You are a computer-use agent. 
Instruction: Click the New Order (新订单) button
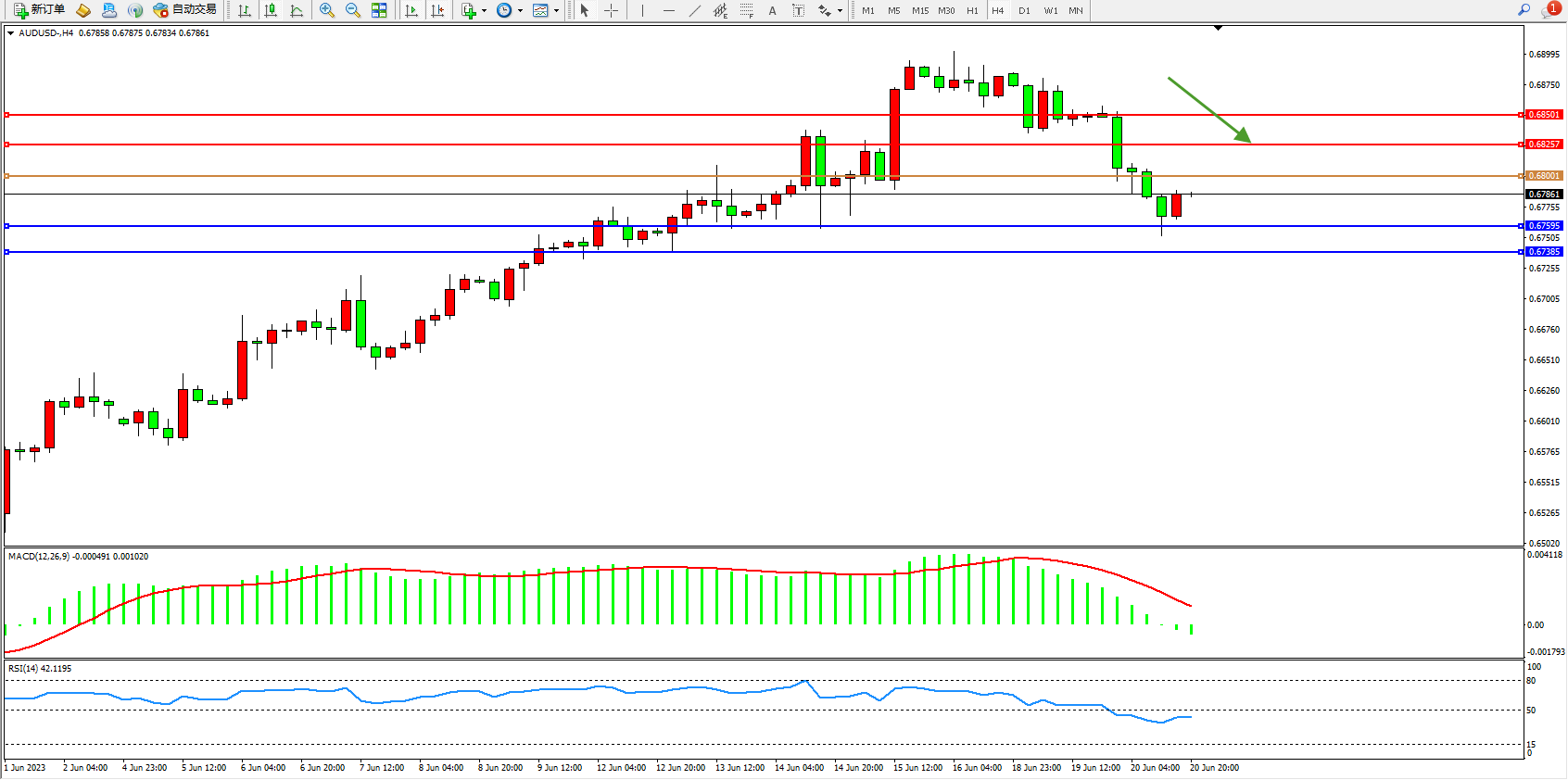(39, 10)
